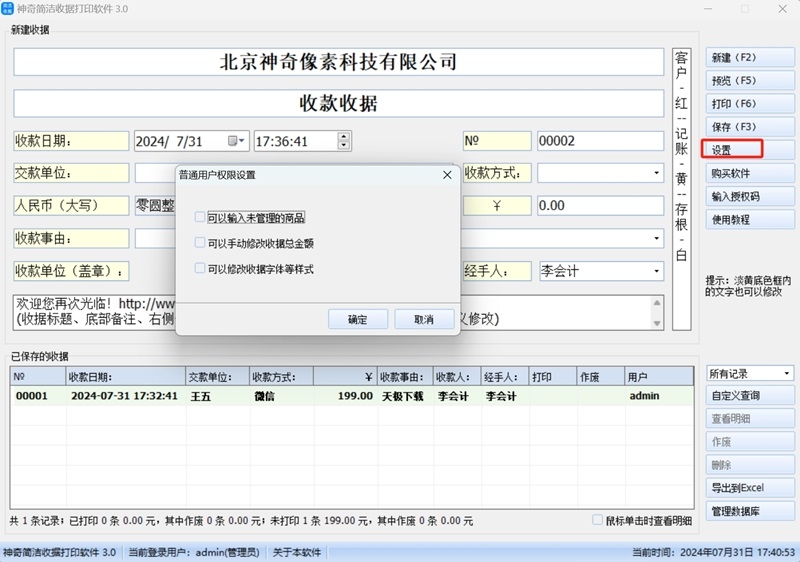Click the amount field showing 0.00
Screen dimensions: 800x562
point(600,206)
